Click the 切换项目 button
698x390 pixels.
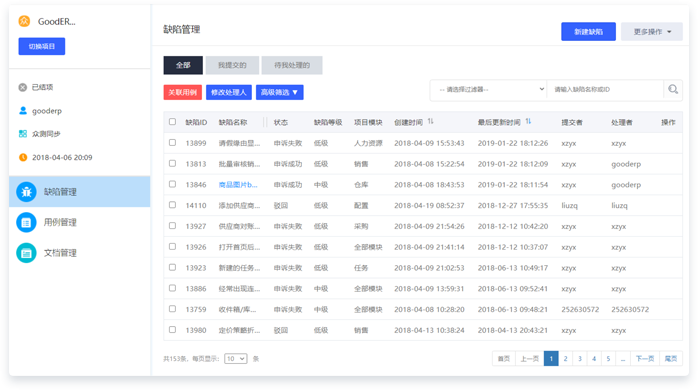[42, 46]
